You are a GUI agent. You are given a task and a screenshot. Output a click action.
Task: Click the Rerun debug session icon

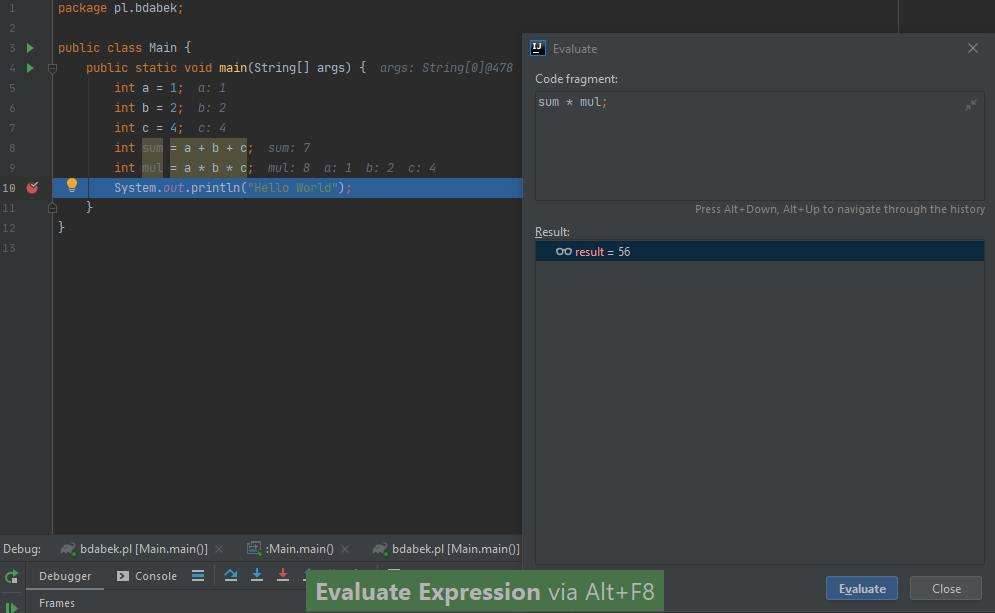(x=12, y=577)
